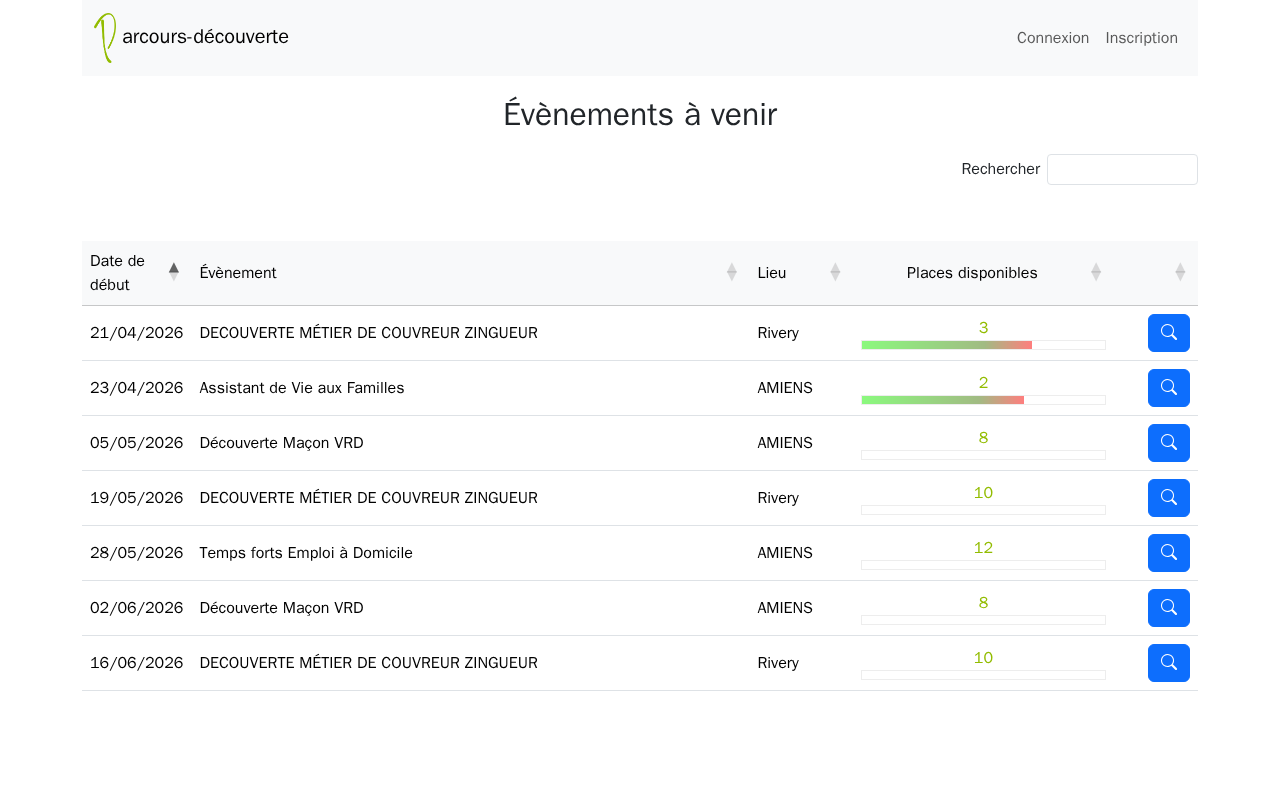Click the Temps forts Emploi à Domicile row title

point(306,553)
